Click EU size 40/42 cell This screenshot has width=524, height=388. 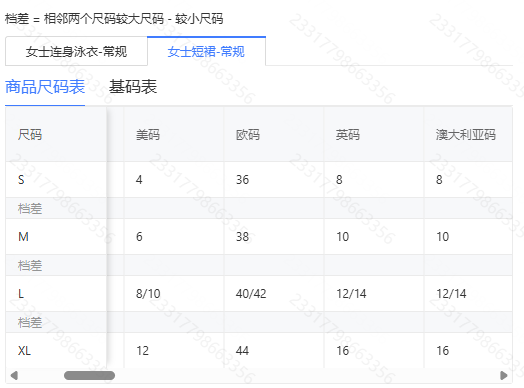(x=274, y=293)
